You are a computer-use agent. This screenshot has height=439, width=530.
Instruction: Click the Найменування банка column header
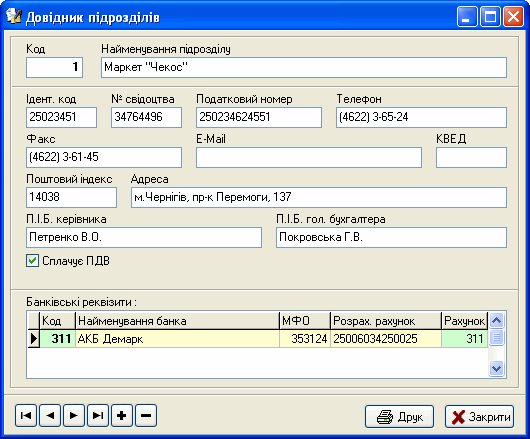[x=177, y=321]
